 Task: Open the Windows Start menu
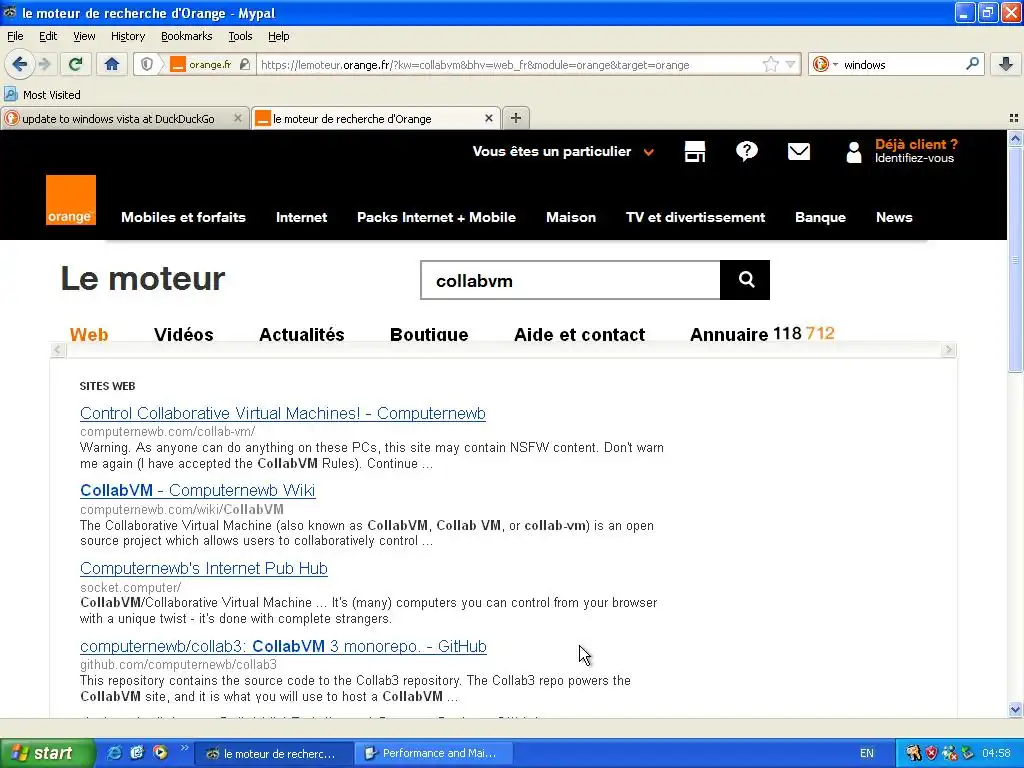point(48,753)
